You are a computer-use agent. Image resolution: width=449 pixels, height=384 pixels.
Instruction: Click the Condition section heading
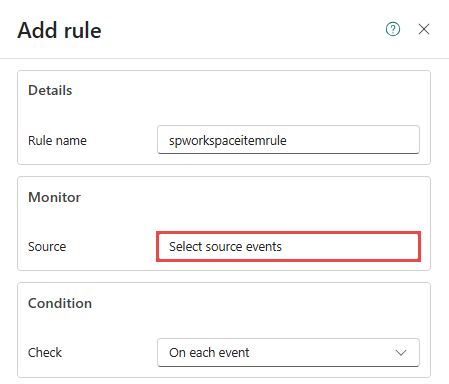60,303
